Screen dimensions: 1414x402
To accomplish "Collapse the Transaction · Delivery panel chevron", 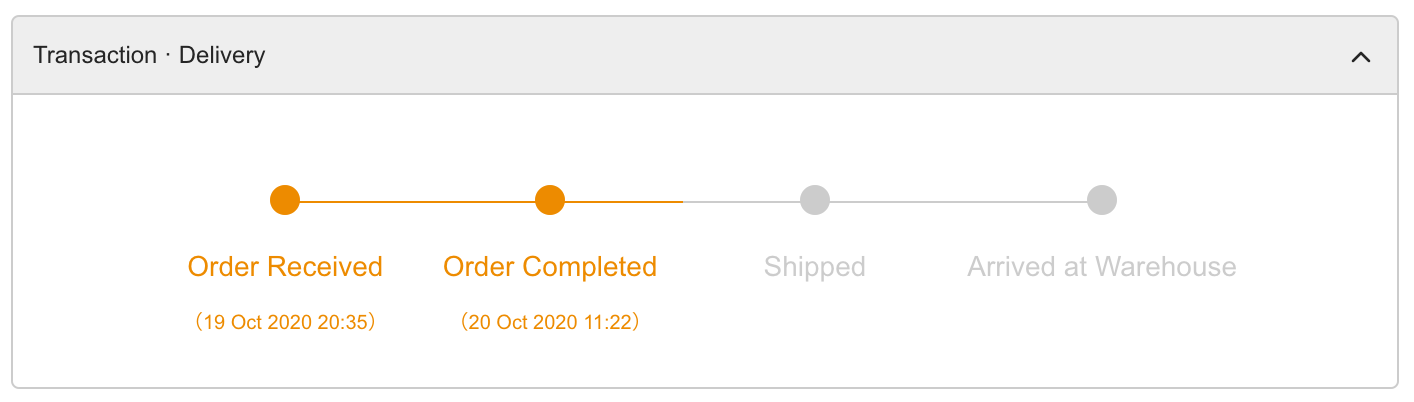I will point(1360,57).
